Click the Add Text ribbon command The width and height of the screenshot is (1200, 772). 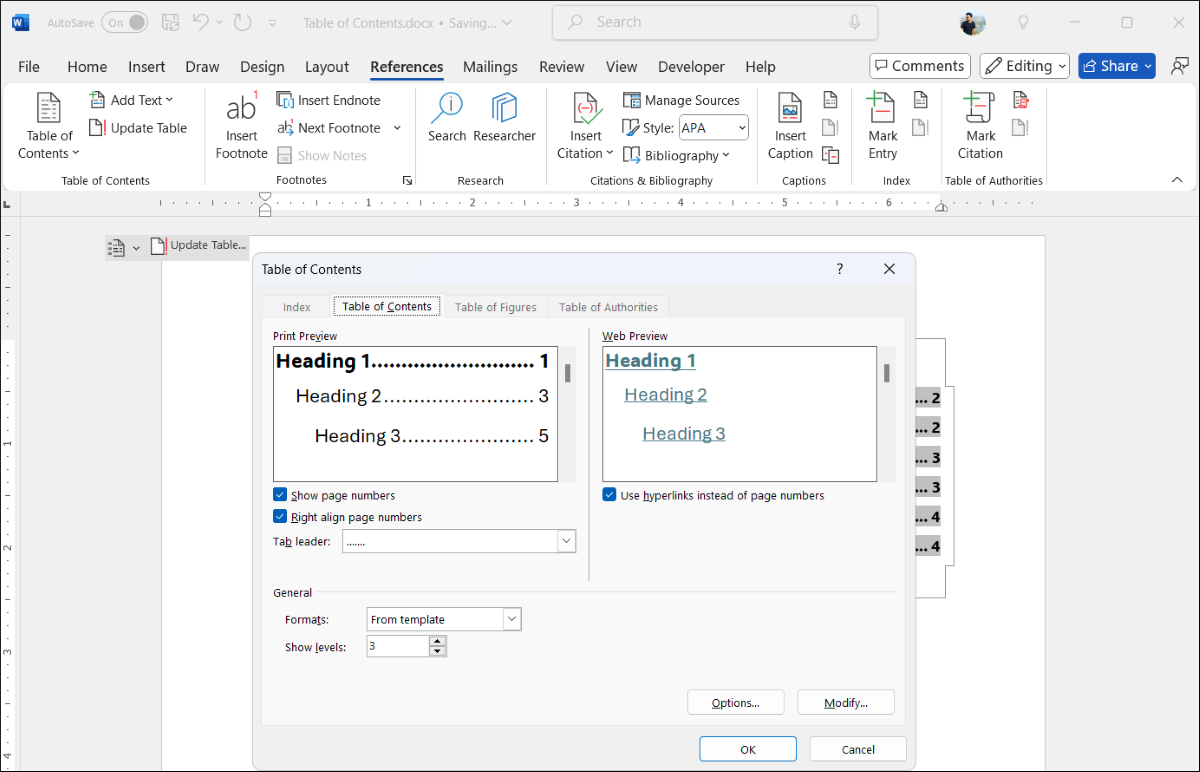(131, 100)
